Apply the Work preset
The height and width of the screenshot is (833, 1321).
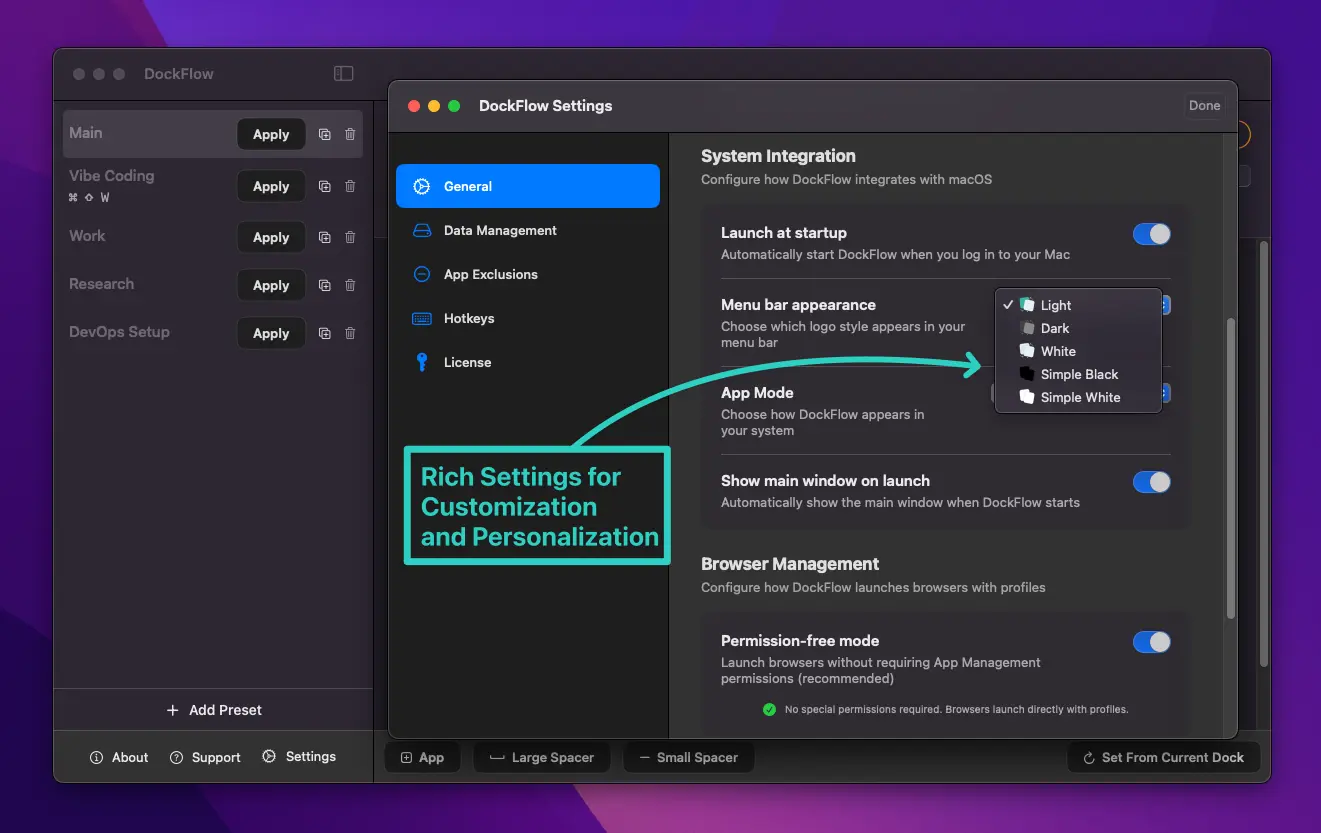271,237
